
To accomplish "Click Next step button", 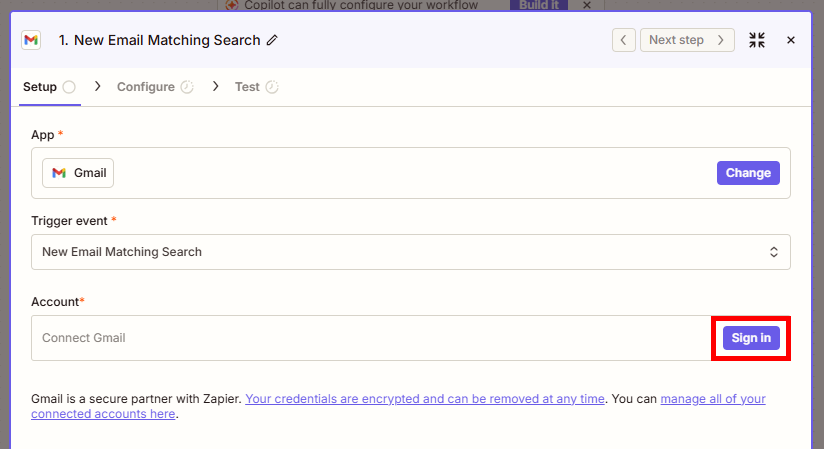I will click(687, 40).
